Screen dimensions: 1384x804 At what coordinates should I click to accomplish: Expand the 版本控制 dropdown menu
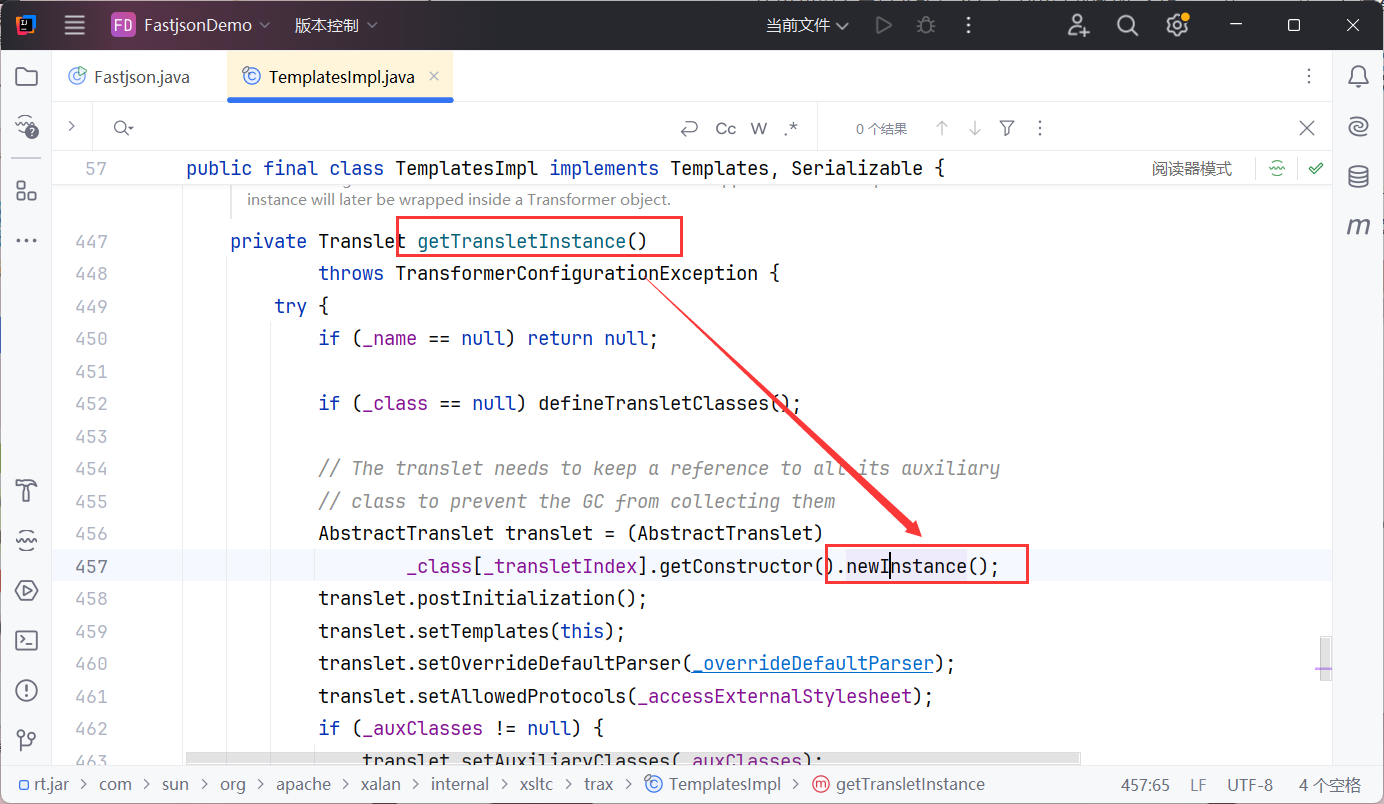tap(336, 25)
